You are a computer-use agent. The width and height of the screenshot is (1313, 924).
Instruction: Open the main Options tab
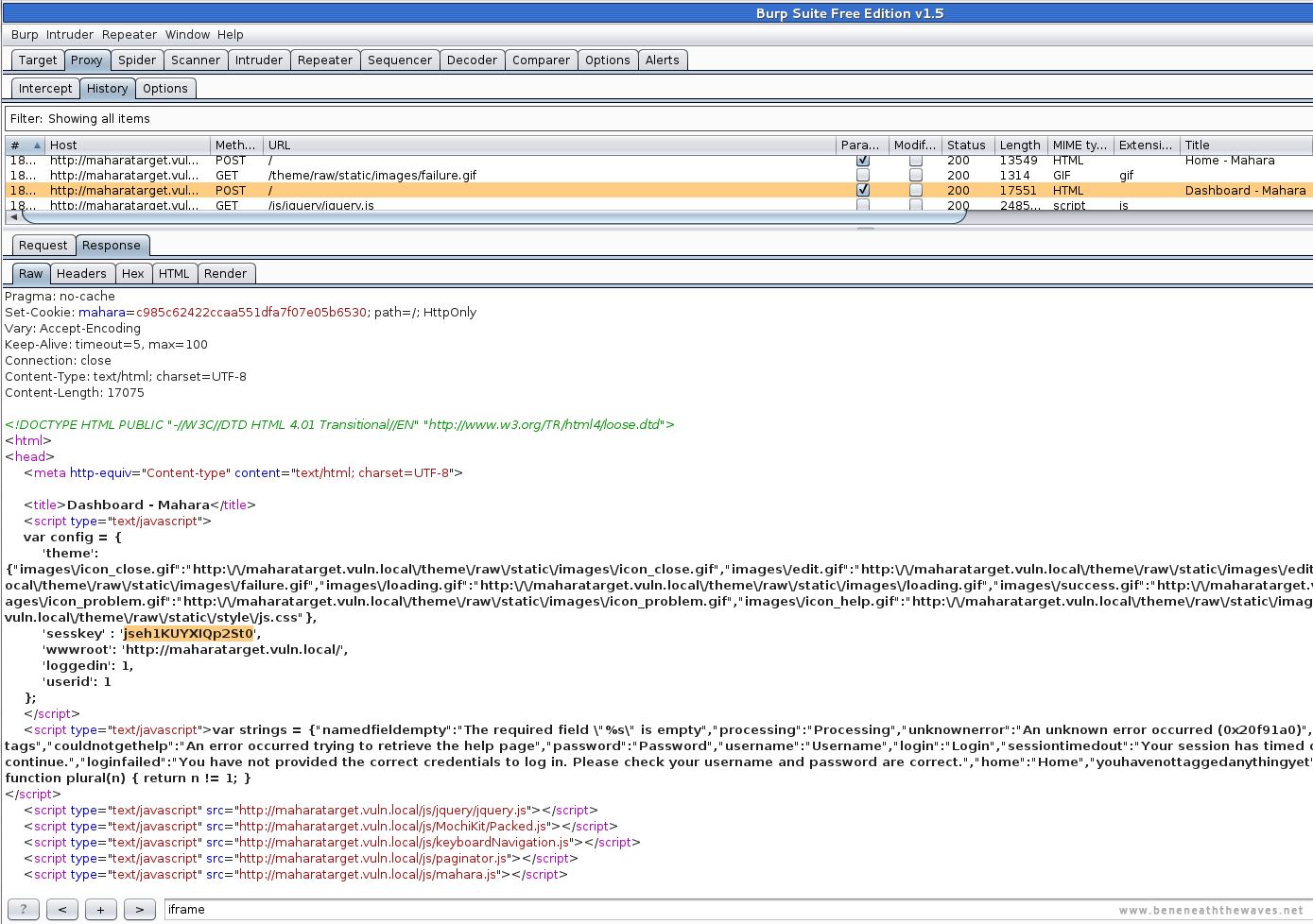[x=607, y=60]
